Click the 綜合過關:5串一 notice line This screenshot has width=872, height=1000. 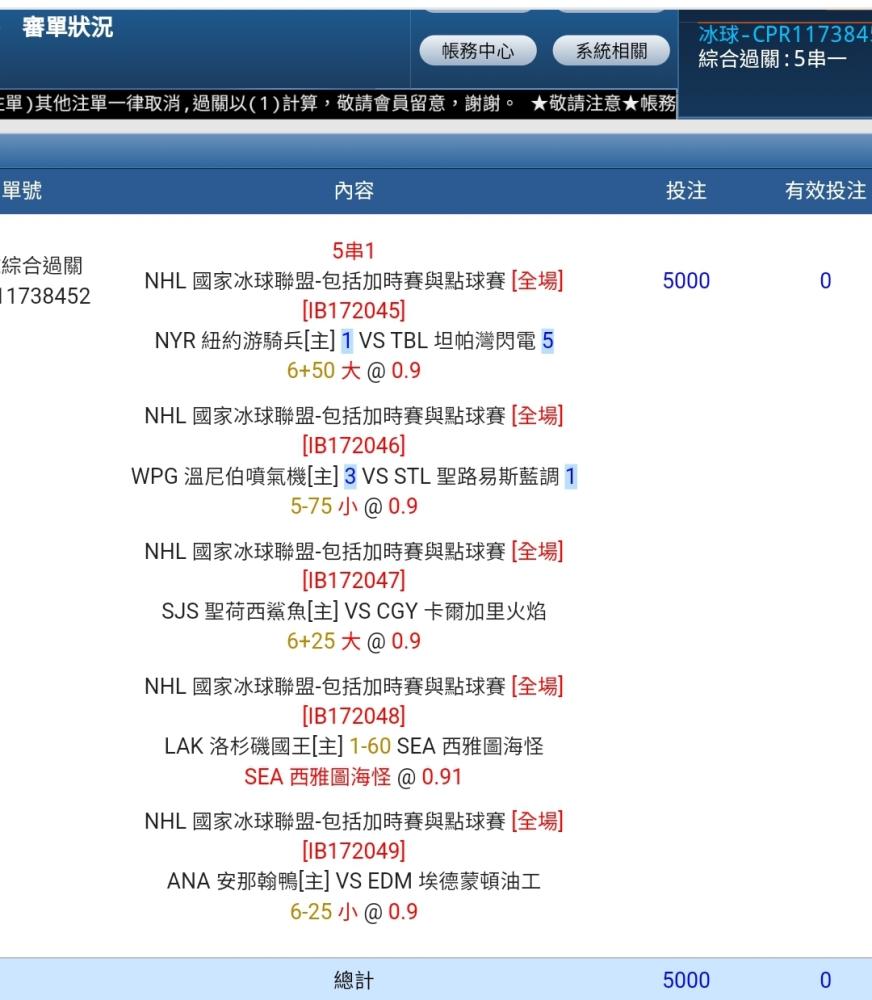coord(772,59)
